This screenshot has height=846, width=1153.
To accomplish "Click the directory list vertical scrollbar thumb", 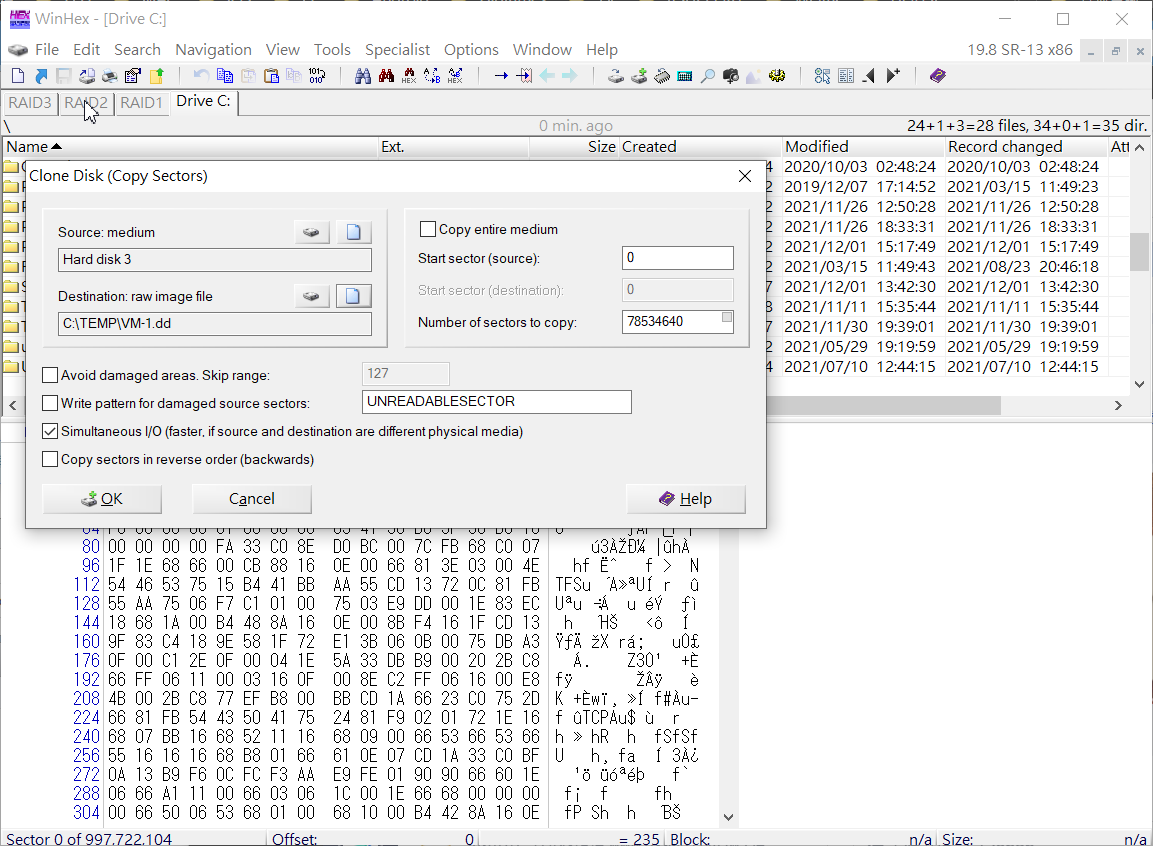I will pyautogui.click(x=1139, y=251).
